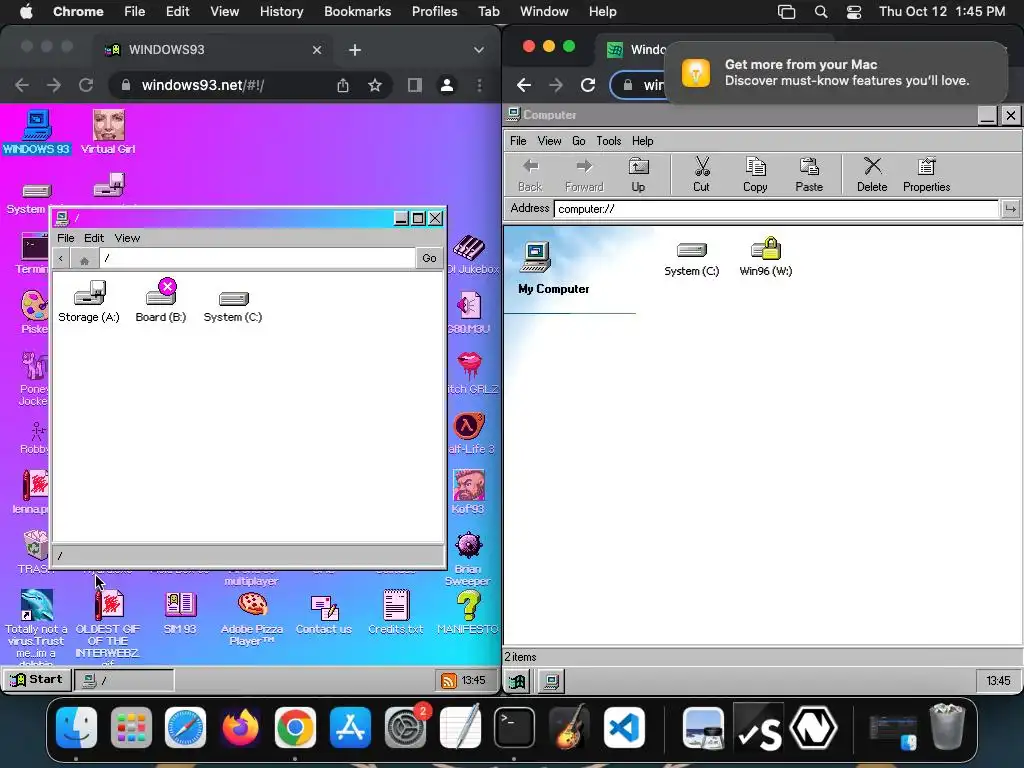The image size is (1024, 768).
Task: Click the address go arrow in Computer window
Action: click(1010, 209)
